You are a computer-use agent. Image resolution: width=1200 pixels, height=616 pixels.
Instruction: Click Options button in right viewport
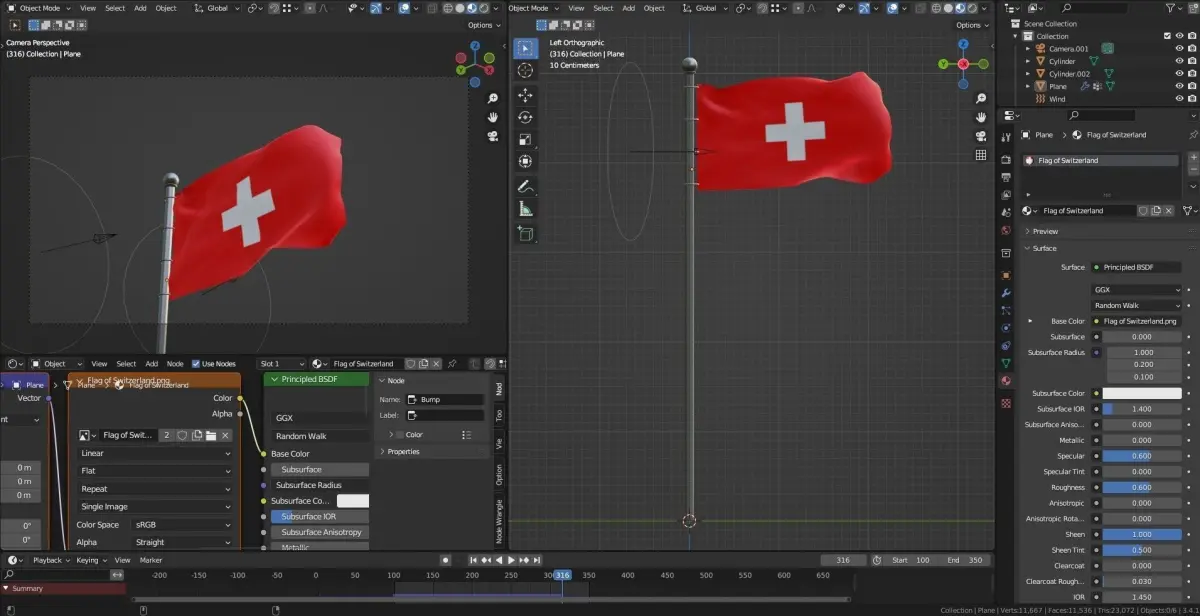[971, 25]
